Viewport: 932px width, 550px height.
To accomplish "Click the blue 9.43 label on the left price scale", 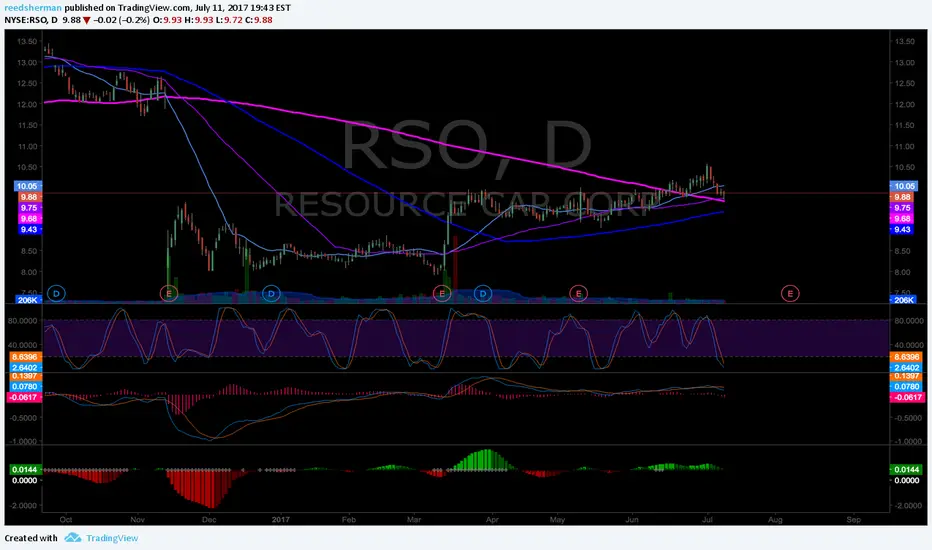I will [29, 229].
